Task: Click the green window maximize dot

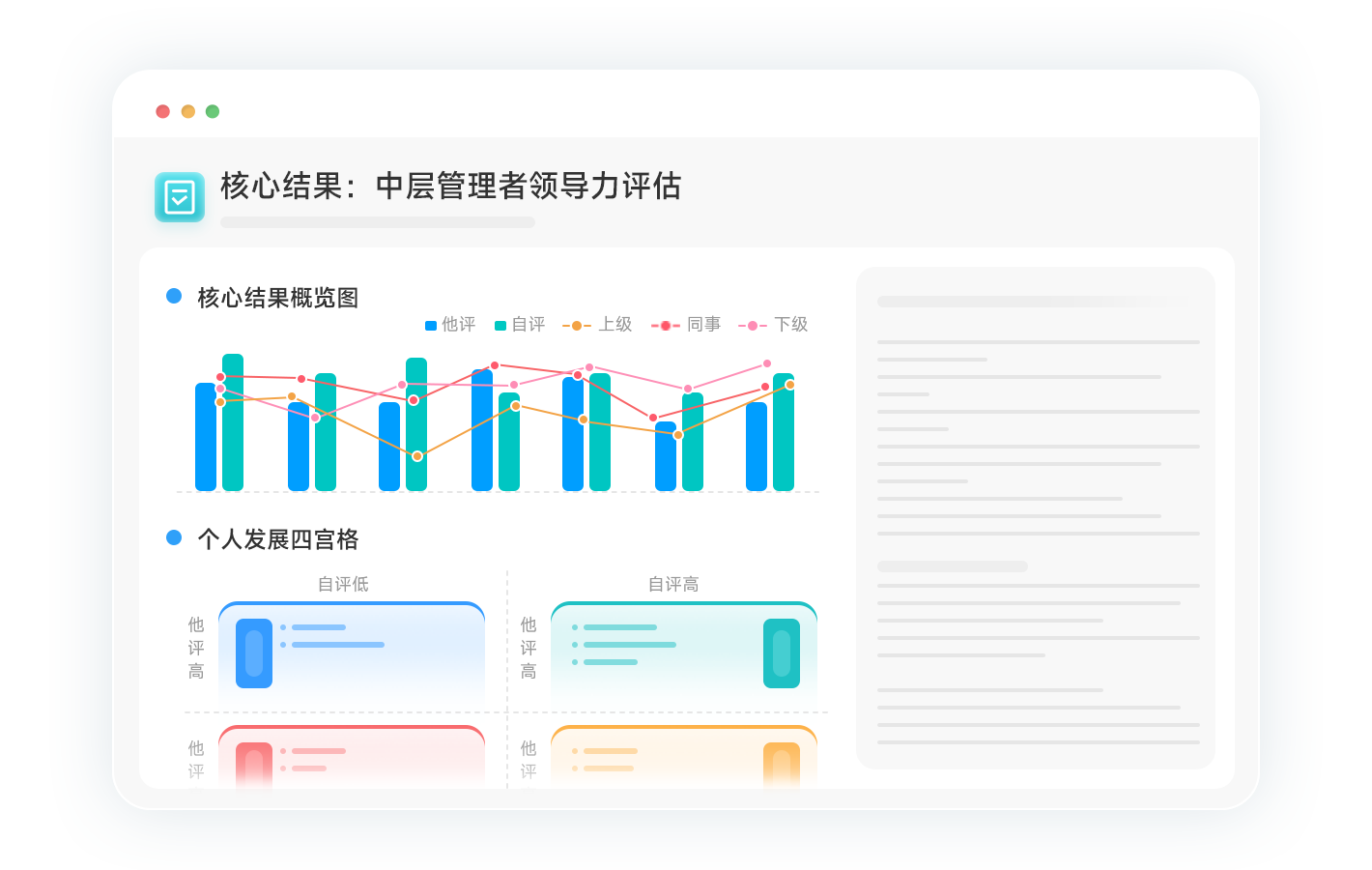Action: click(x=213, y=111)
